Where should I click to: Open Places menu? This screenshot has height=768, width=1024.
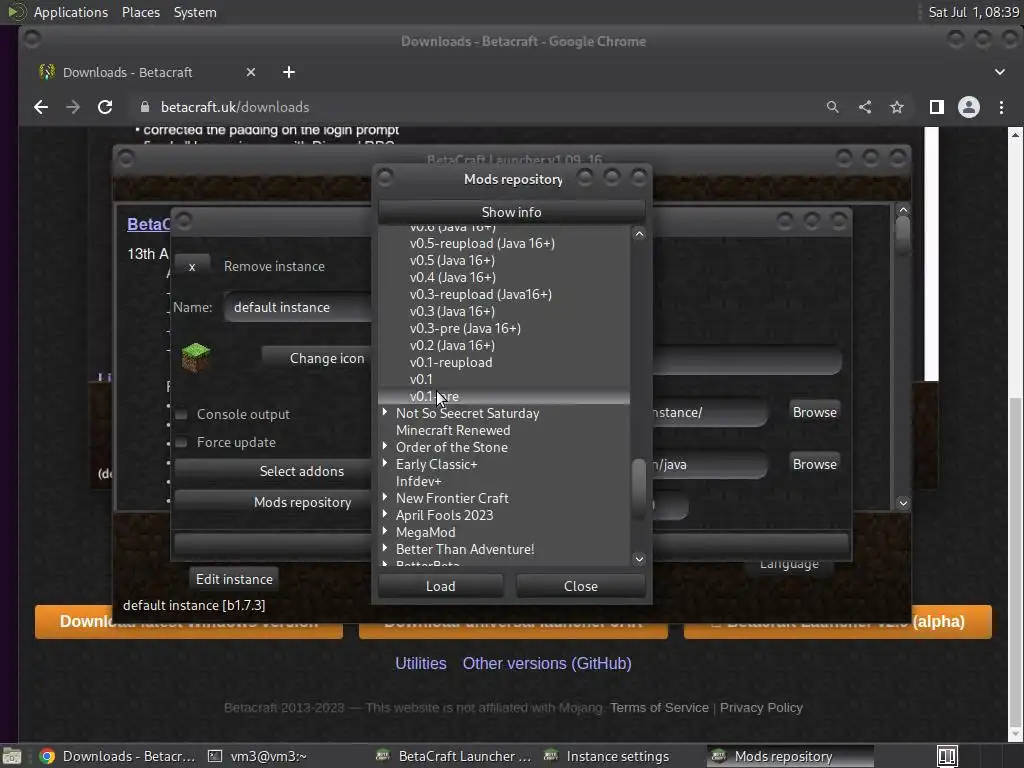coord(140,12)
